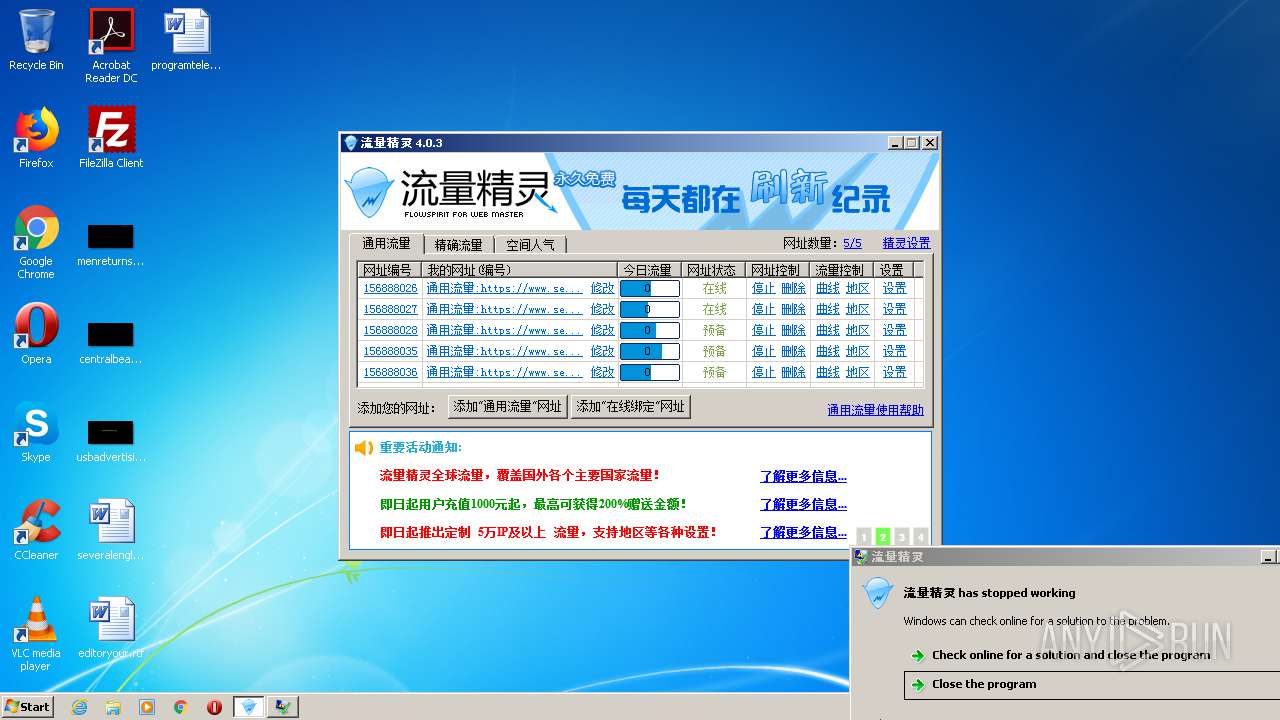Click the 每天都在刷新纪录 banner
Image resolution: width=1280 pixels, height=720 pixels.
[756, 192]
